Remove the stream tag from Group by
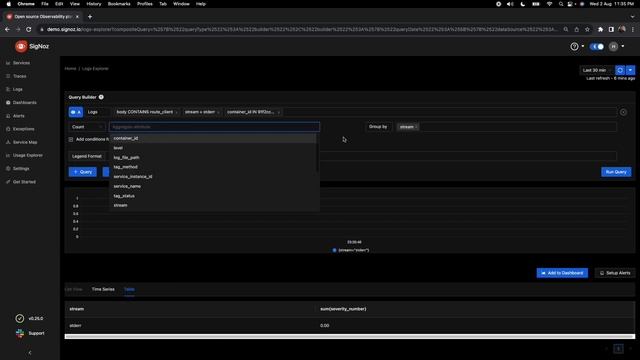The width and height of the screenshot is (640, 360). 416,127
